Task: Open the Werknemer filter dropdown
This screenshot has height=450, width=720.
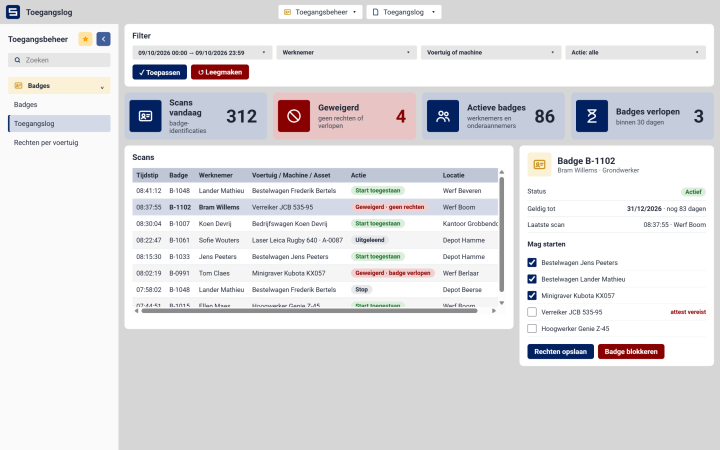Action: tap(347, 52)
